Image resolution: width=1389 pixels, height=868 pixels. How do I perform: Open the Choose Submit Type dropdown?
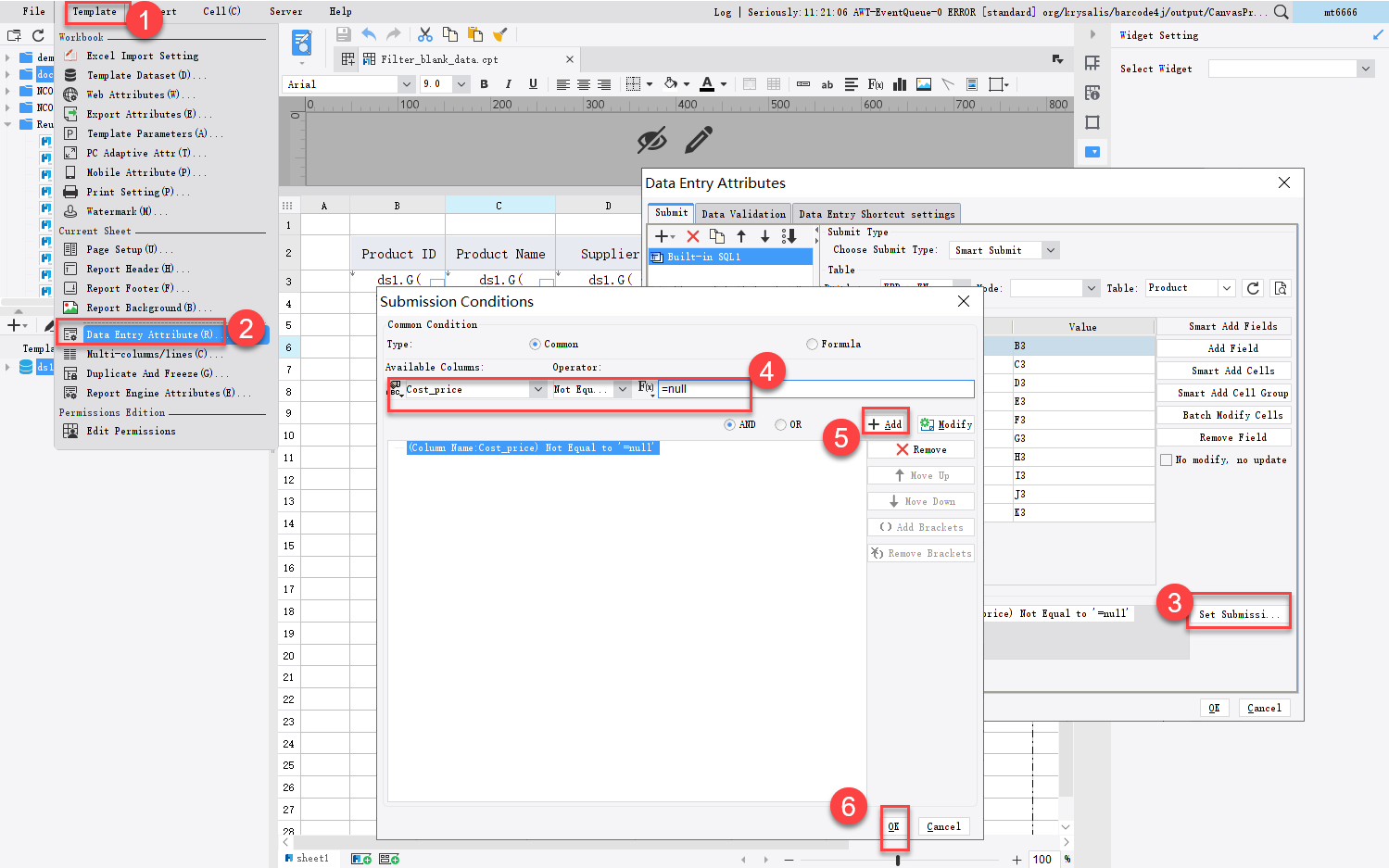coord(1050,250)
